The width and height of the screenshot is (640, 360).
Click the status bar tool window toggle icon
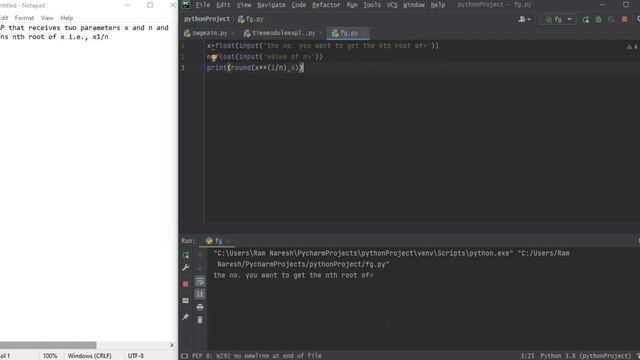coord(184,356)
